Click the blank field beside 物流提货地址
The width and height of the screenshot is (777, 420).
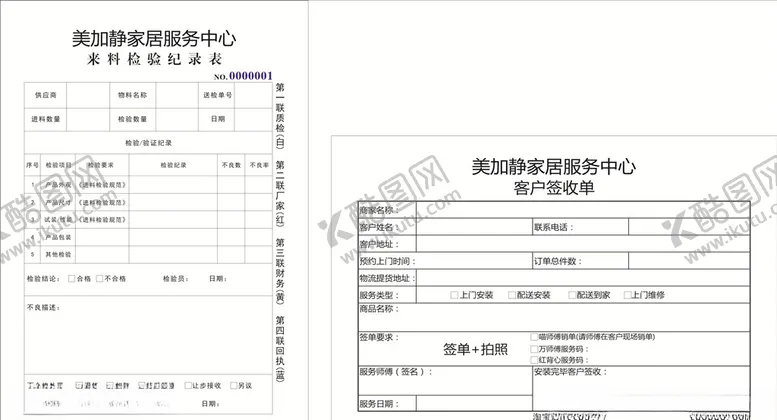tap(583, 278)
